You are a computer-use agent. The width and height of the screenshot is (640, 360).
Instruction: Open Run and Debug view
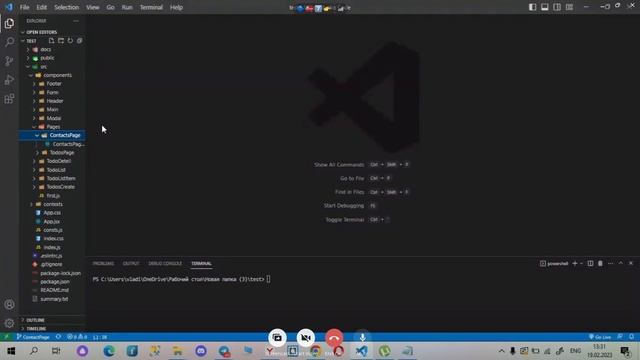tap(9, 80)
